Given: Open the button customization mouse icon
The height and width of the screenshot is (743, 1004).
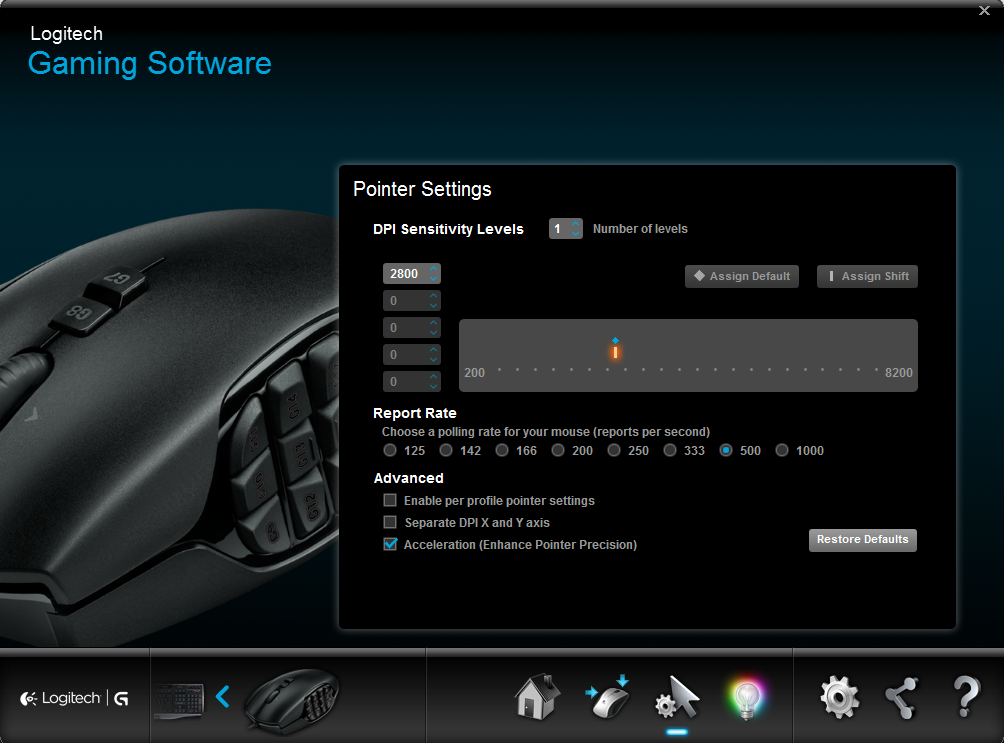Looking at the screenshot, I should 607,697.
